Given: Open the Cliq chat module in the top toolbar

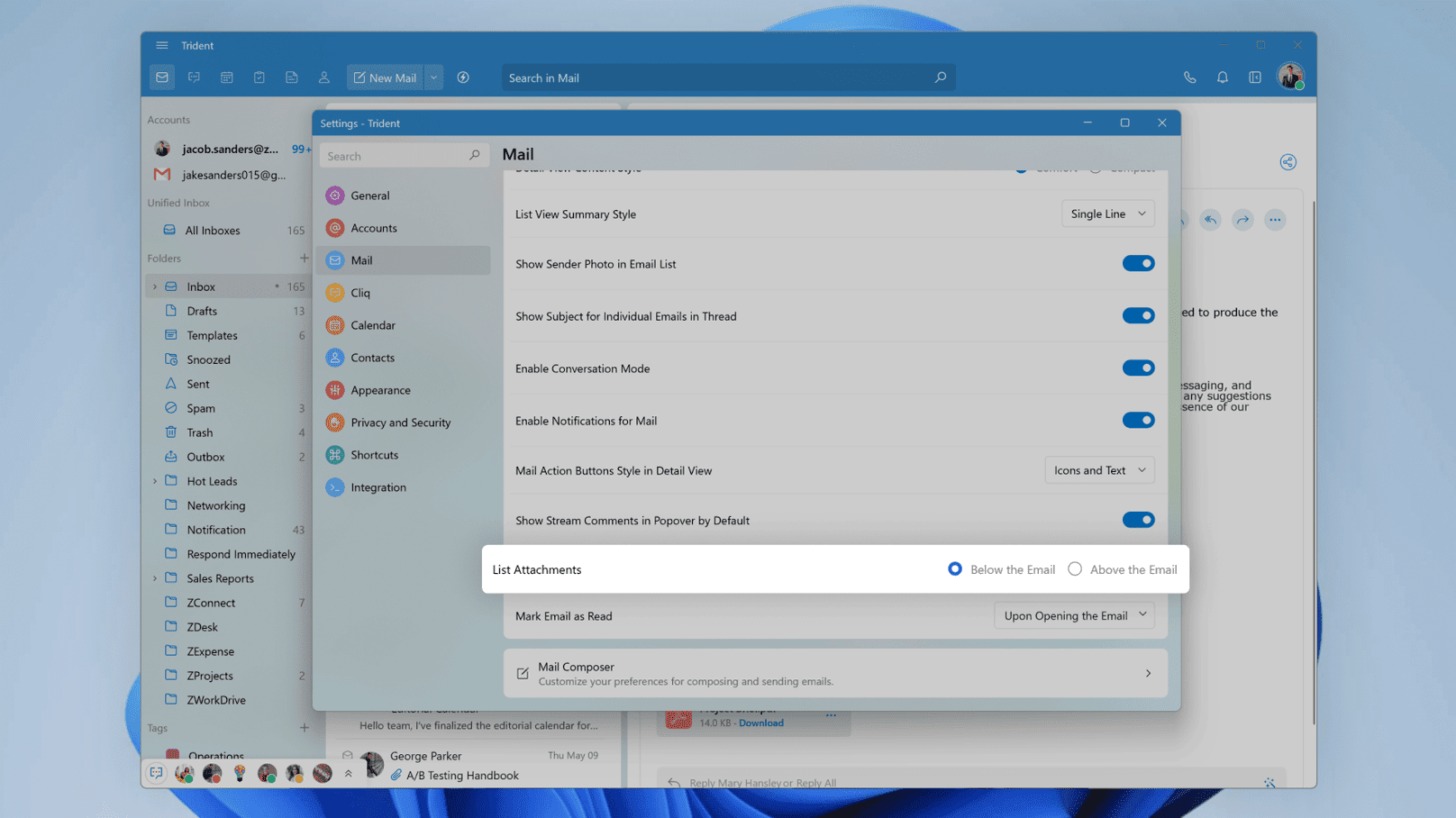Looking at the screenshot, I should [194, 77].
